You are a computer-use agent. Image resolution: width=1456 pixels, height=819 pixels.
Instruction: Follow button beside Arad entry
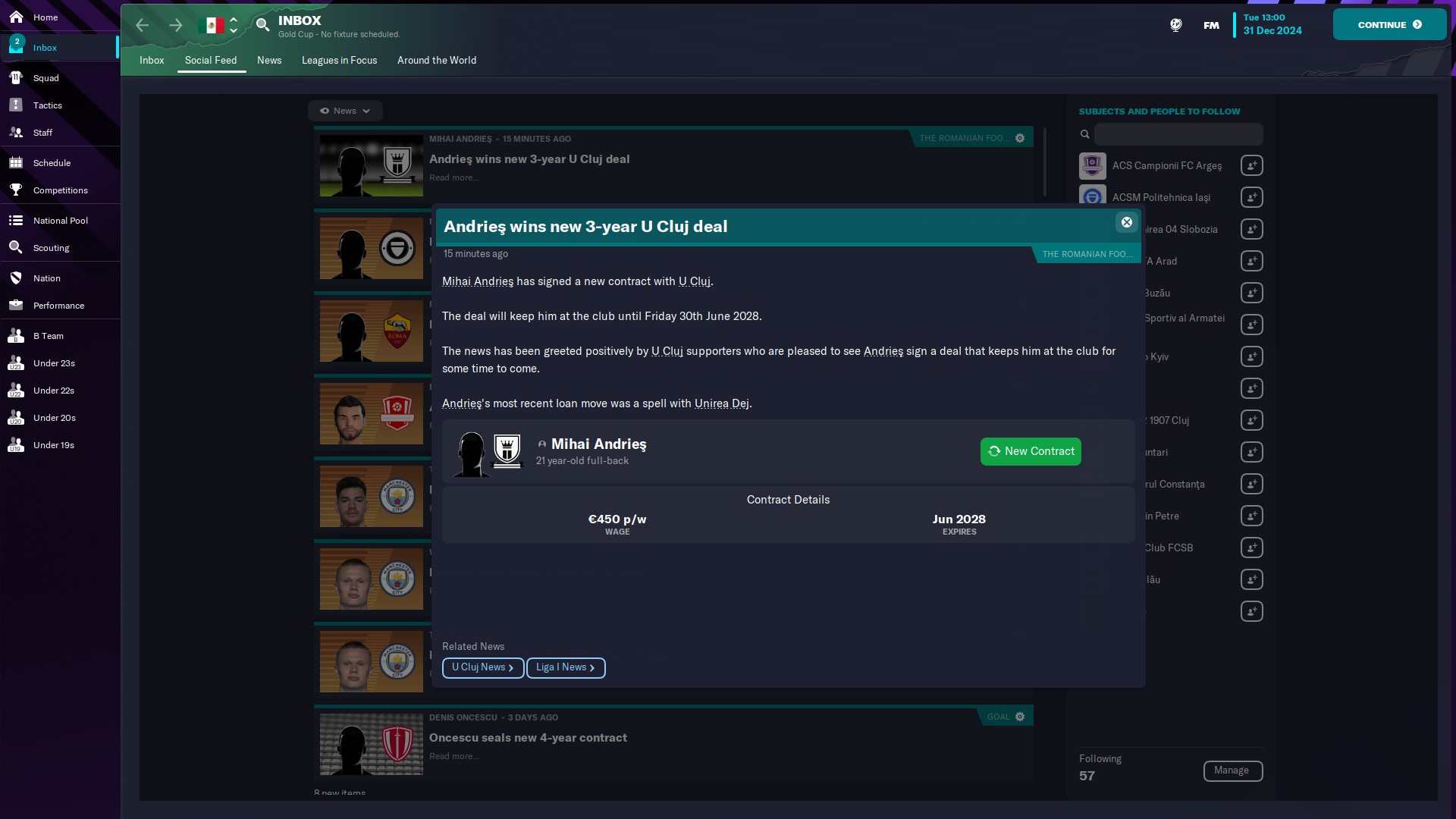[1252, 261]
